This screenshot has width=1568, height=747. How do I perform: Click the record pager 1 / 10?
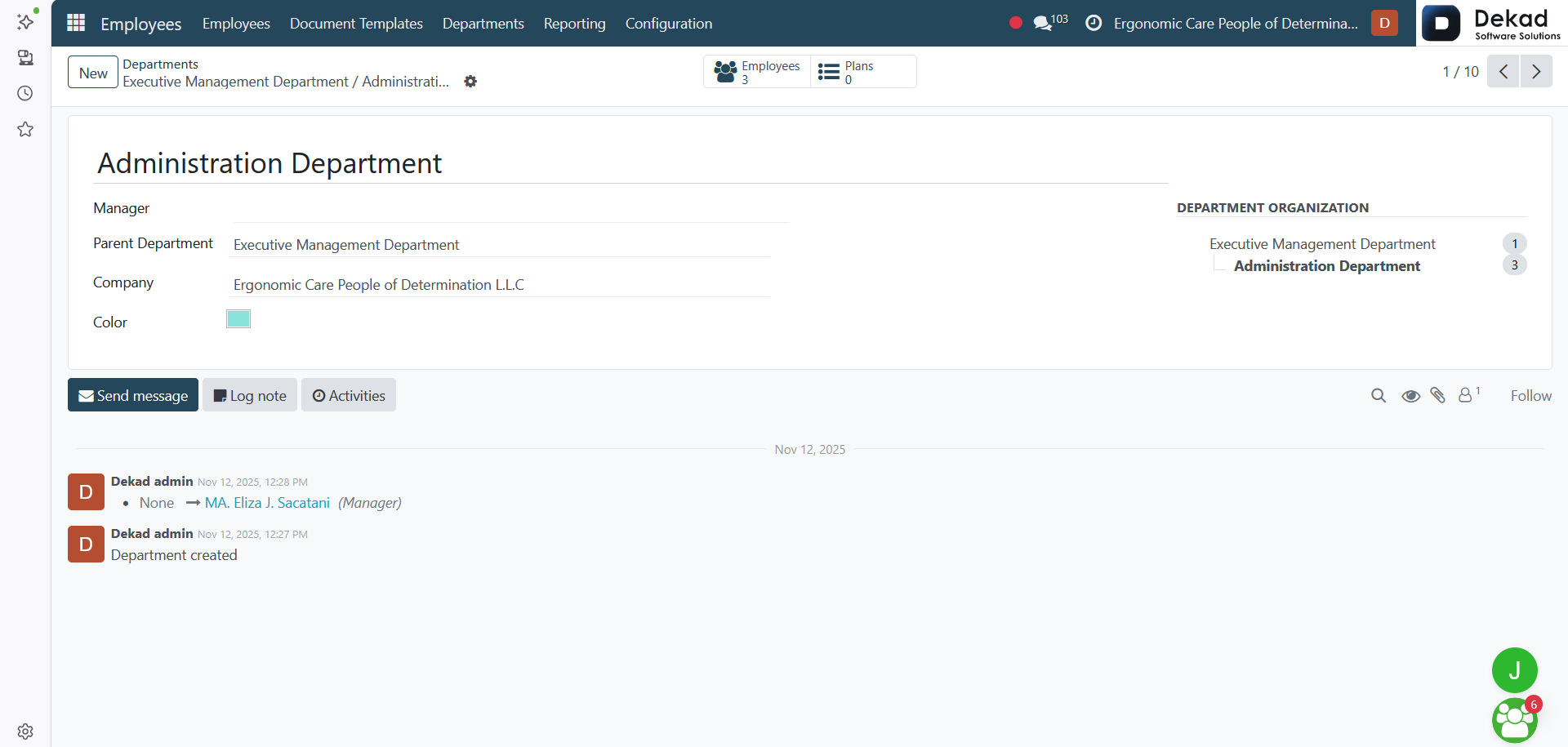tap(1460, 72)
